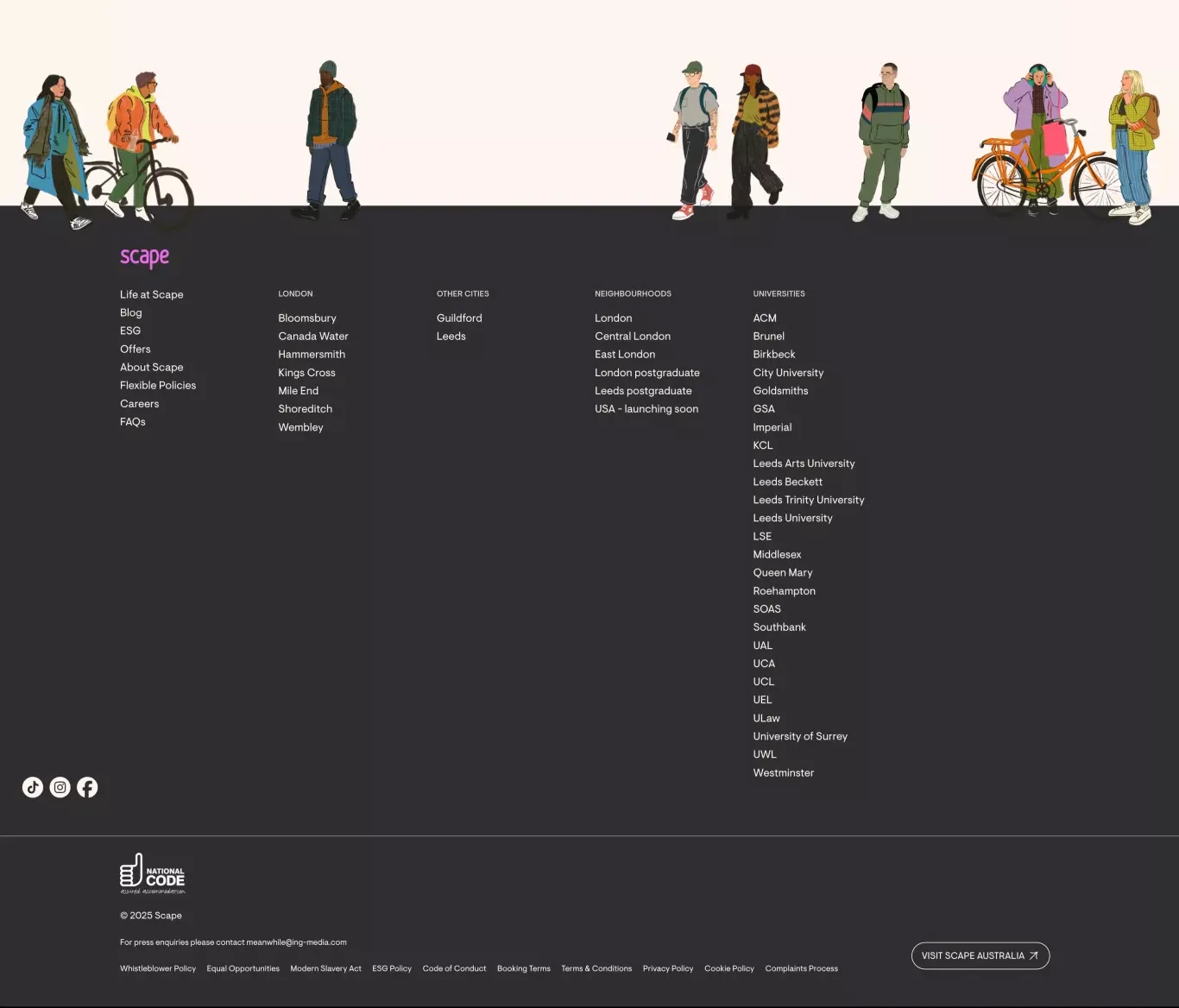Open the TikTok social icon

[33, 787]
